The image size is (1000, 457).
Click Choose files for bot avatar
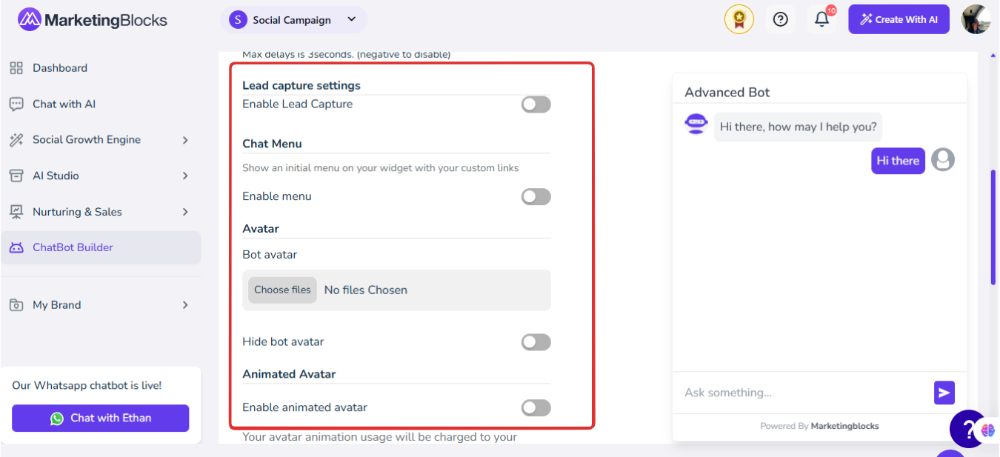(283, 290)
